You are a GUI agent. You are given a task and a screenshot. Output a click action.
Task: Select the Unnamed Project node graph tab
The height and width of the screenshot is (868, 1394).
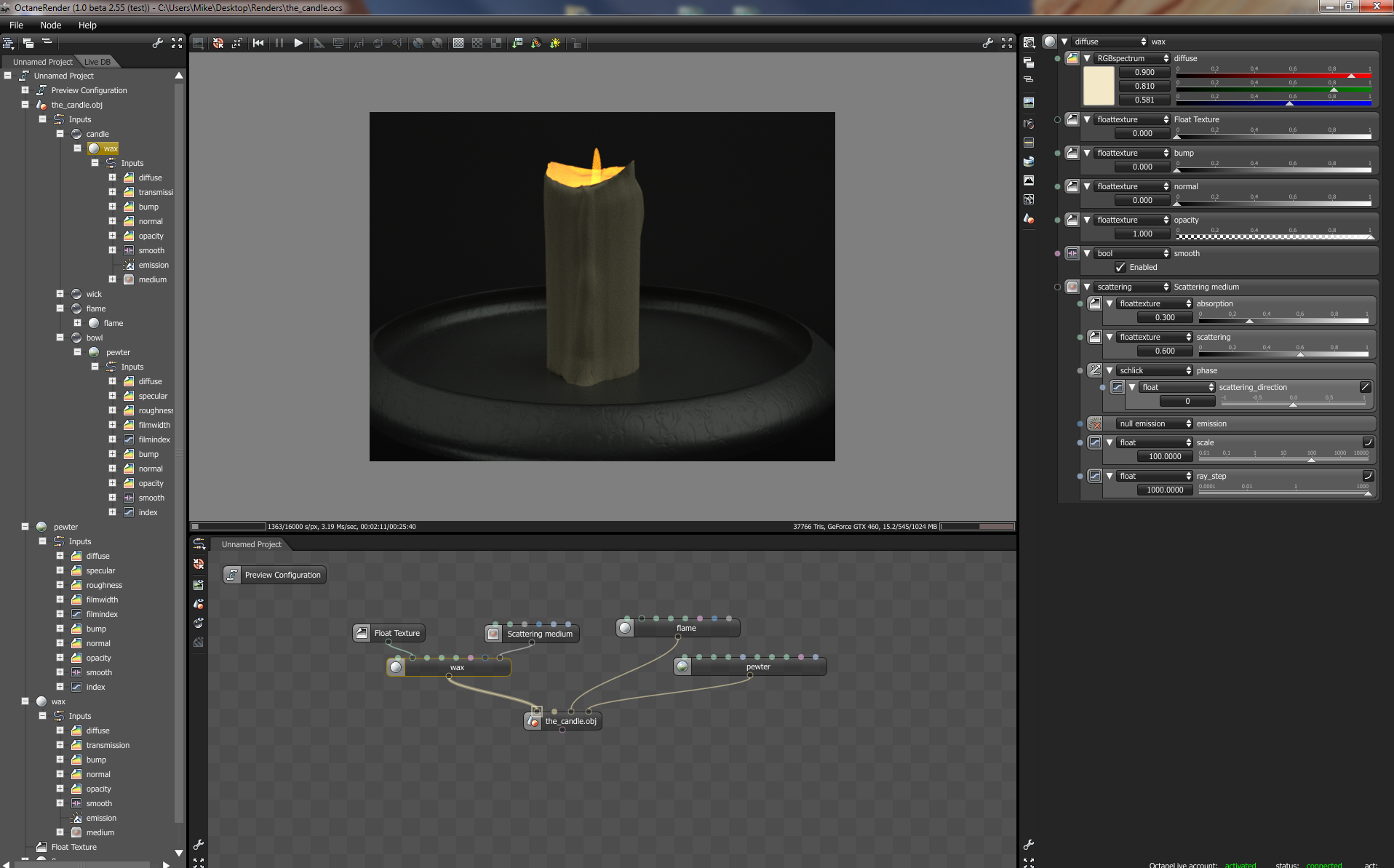(x=251, y=544)
